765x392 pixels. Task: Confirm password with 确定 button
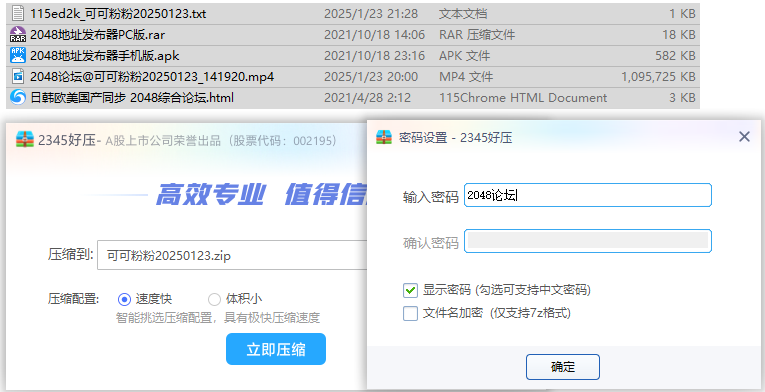pos(563,367)
